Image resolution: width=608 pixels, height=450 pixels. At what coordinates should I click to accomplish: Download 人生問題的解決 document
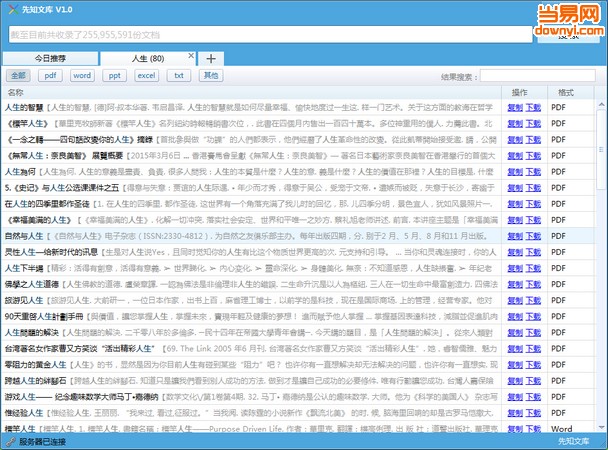(x=533, y=333)
